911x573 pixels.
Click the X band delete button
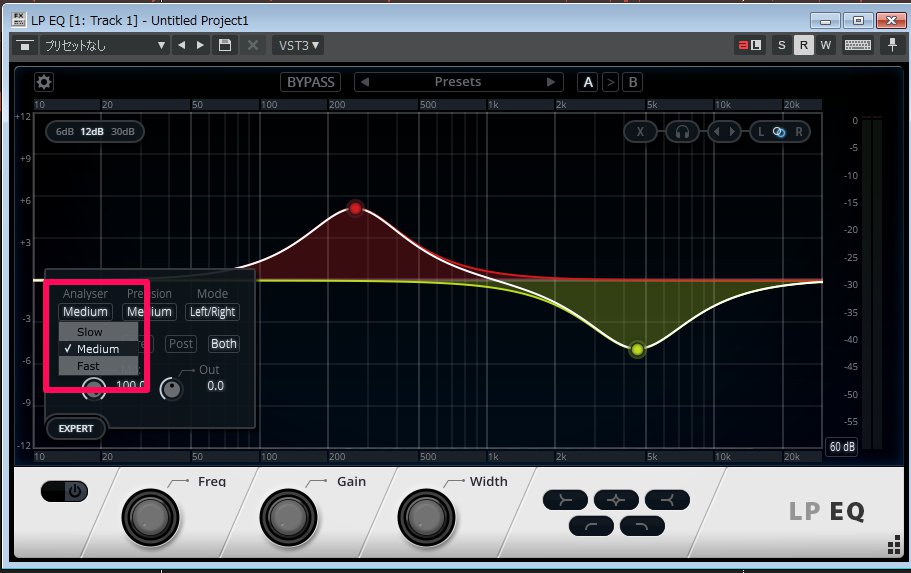(x=640, y=132)
